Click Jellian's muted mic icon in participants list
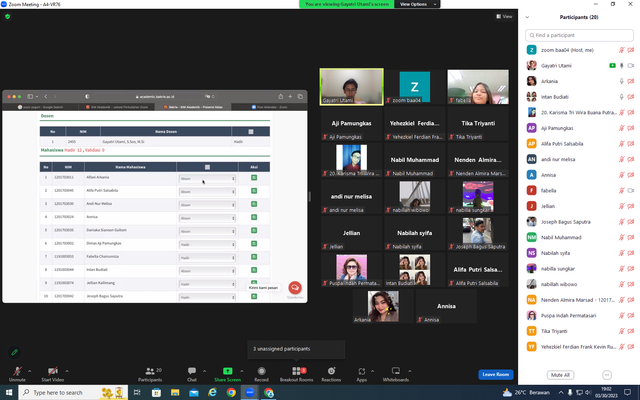This screenshot has height=400, width=640. point(621,206)
